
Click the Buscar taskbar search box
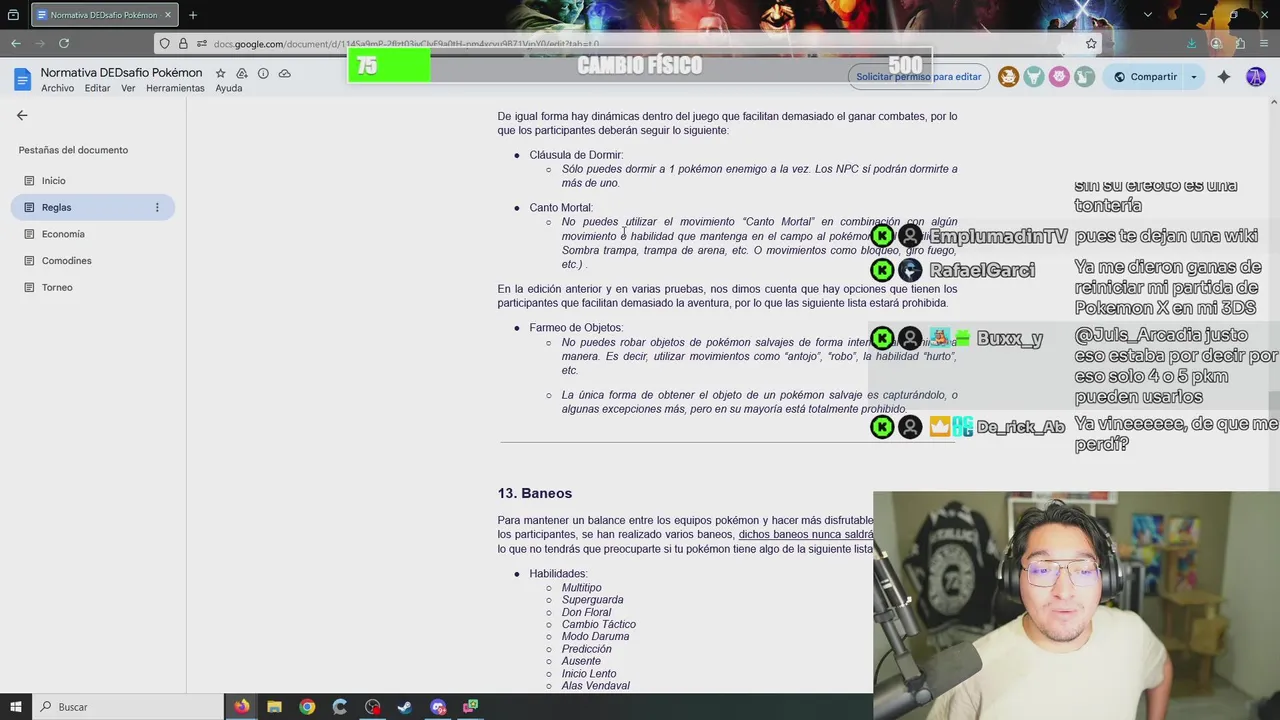click(126, 707)
